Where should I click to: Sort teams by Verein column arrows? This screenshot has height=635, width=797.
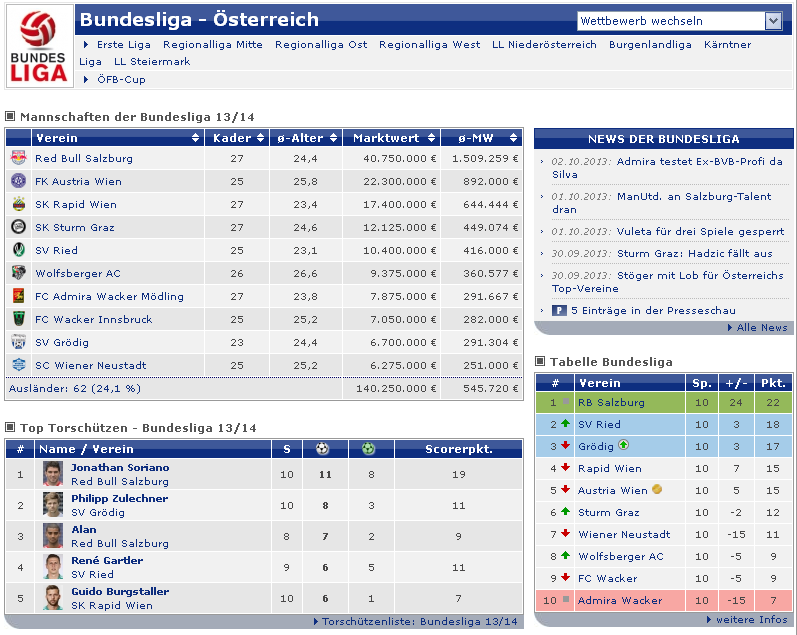click(x=195, y=138)
